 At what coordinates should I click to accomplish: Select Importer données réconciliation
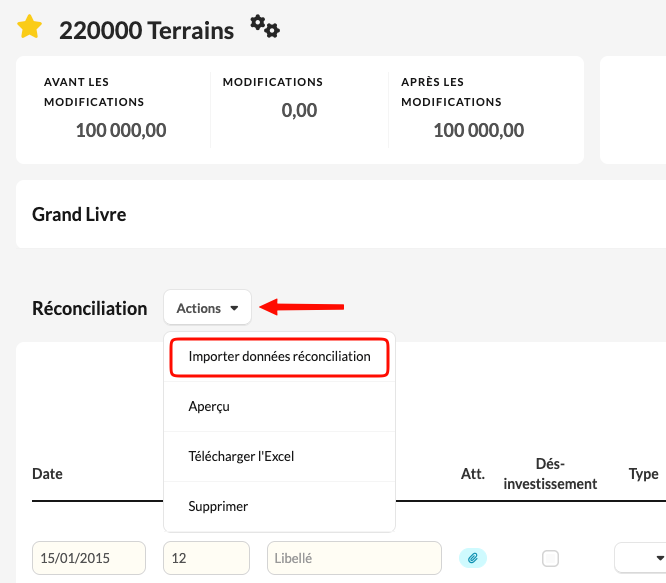click(x=279, y=356)
